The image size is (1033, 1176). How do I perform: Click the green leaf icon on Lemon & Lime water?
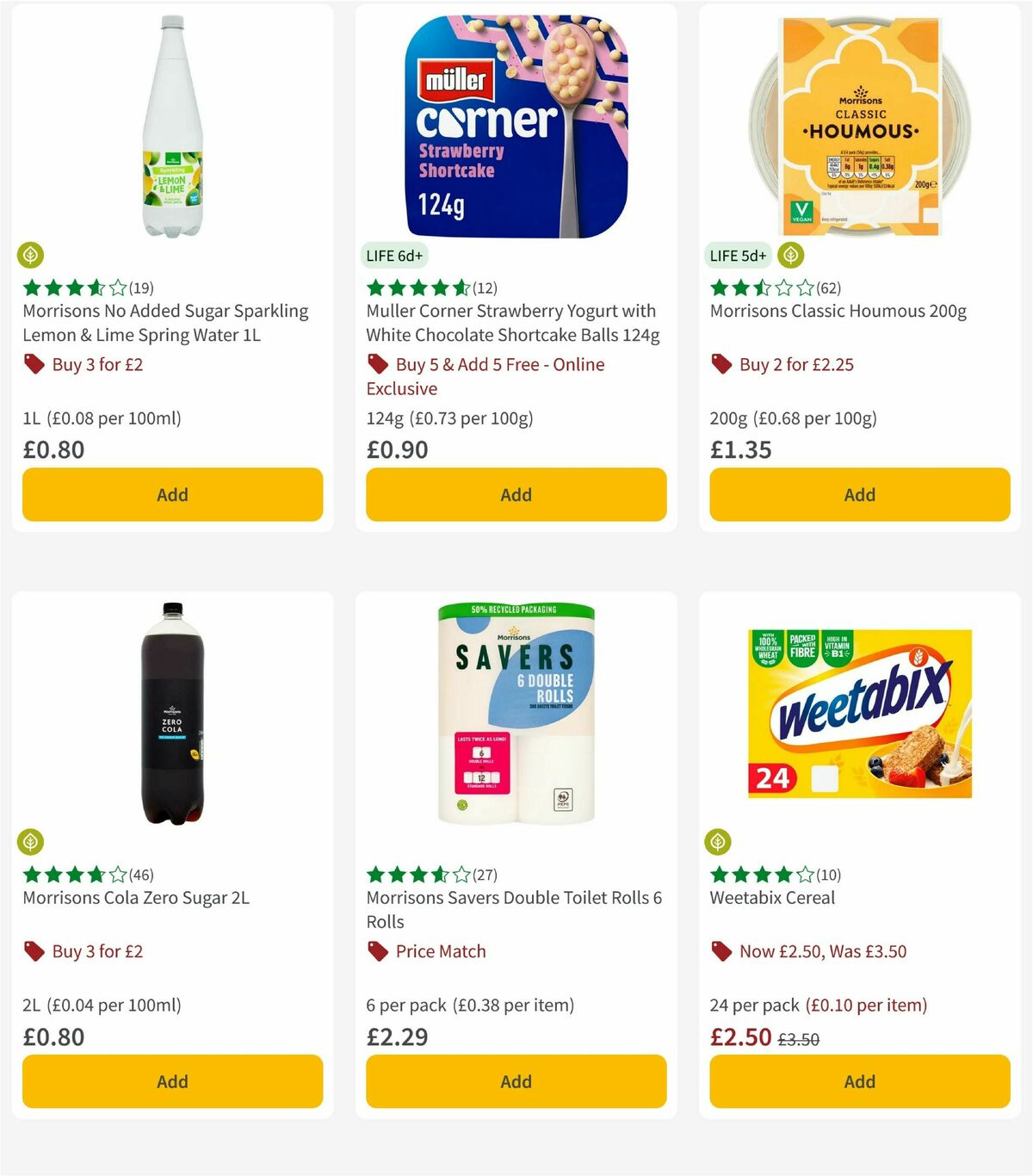32,256
